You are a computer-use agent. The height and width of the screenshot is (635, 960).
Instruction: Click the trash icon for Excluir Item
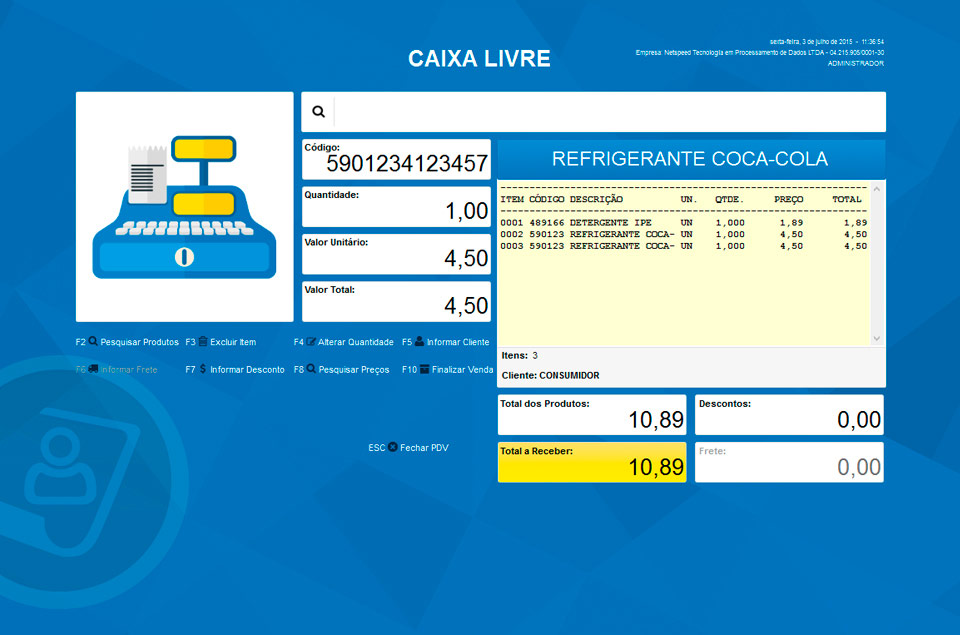click(203, 341)
